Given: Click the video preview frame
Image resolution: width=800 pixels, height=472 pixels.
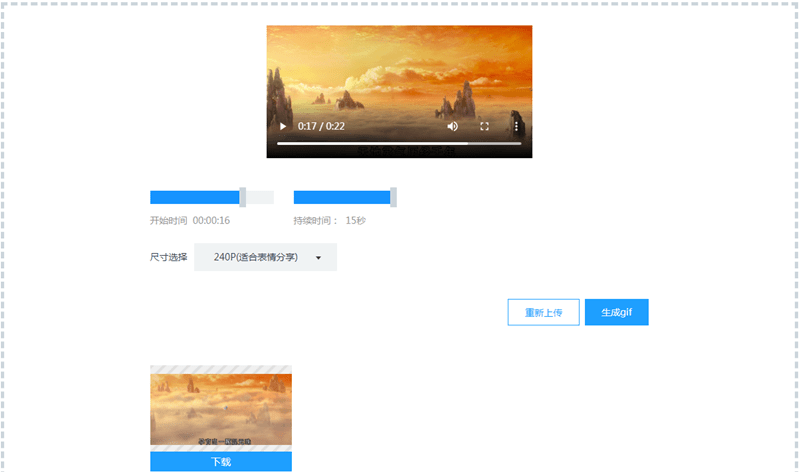Looking at the screenshot, I should point(399,75).
